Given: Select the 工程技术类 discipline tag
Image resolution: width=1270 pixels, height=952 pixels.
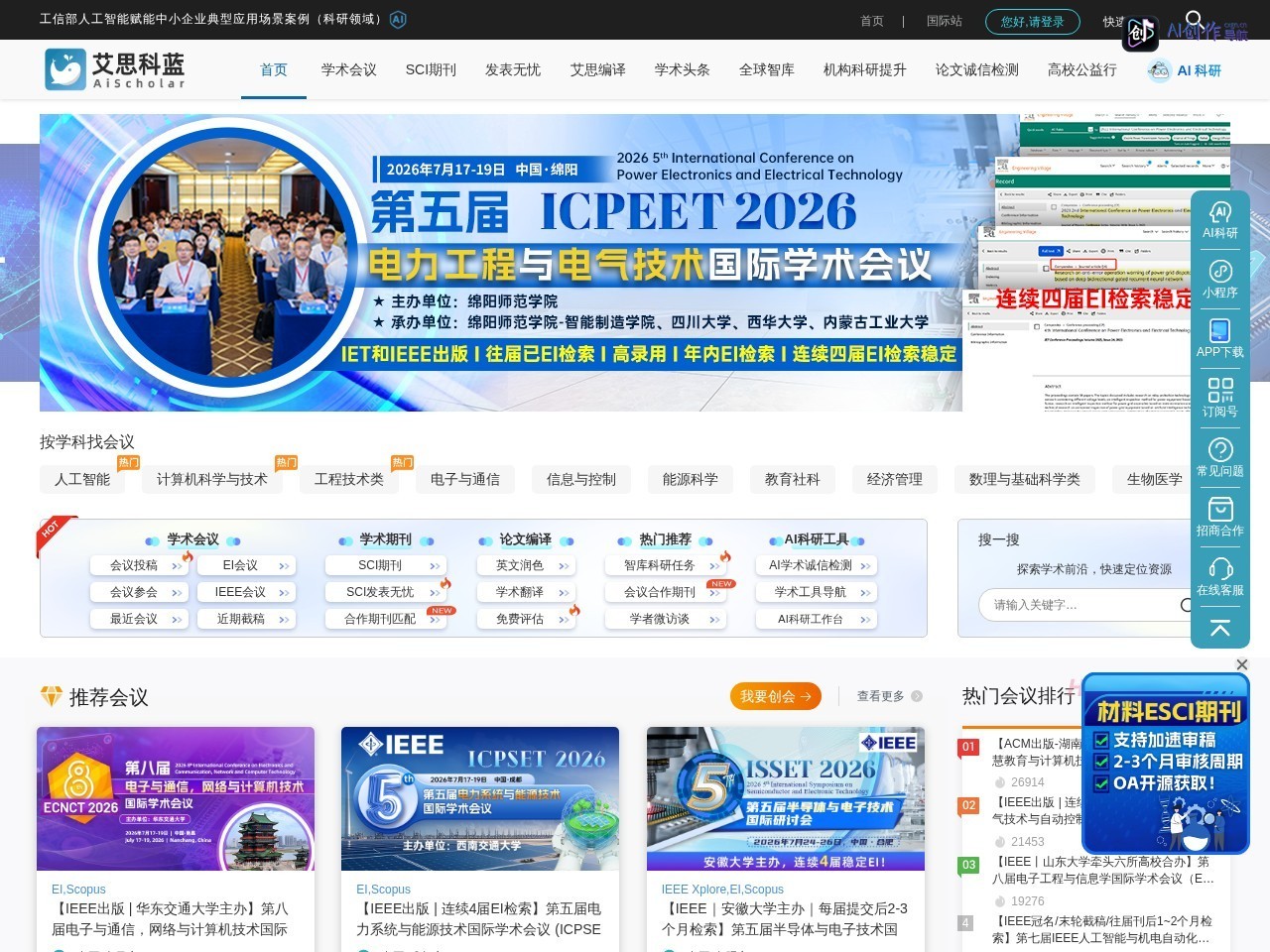Looking at the screenshot, I should 349,480.
